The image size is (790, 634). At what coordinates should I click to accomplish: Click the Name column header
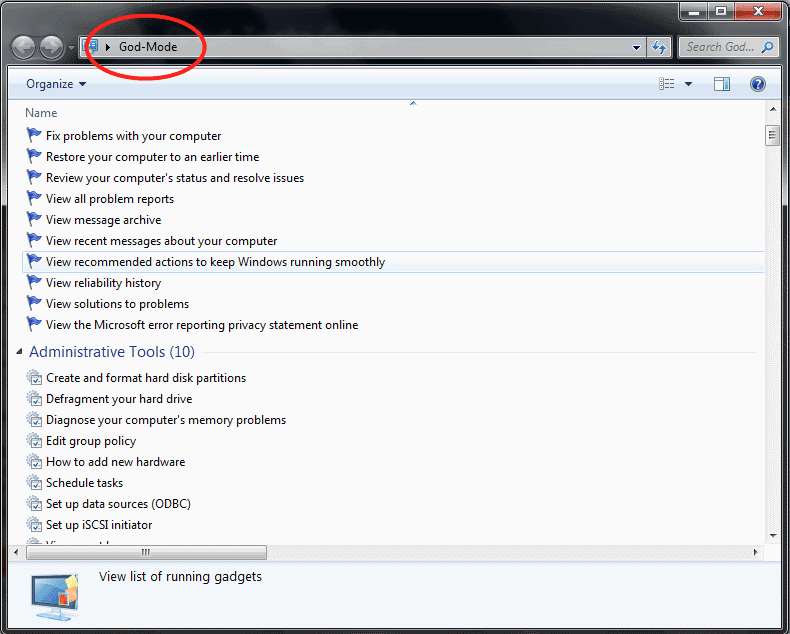click(x=41, y=113)
